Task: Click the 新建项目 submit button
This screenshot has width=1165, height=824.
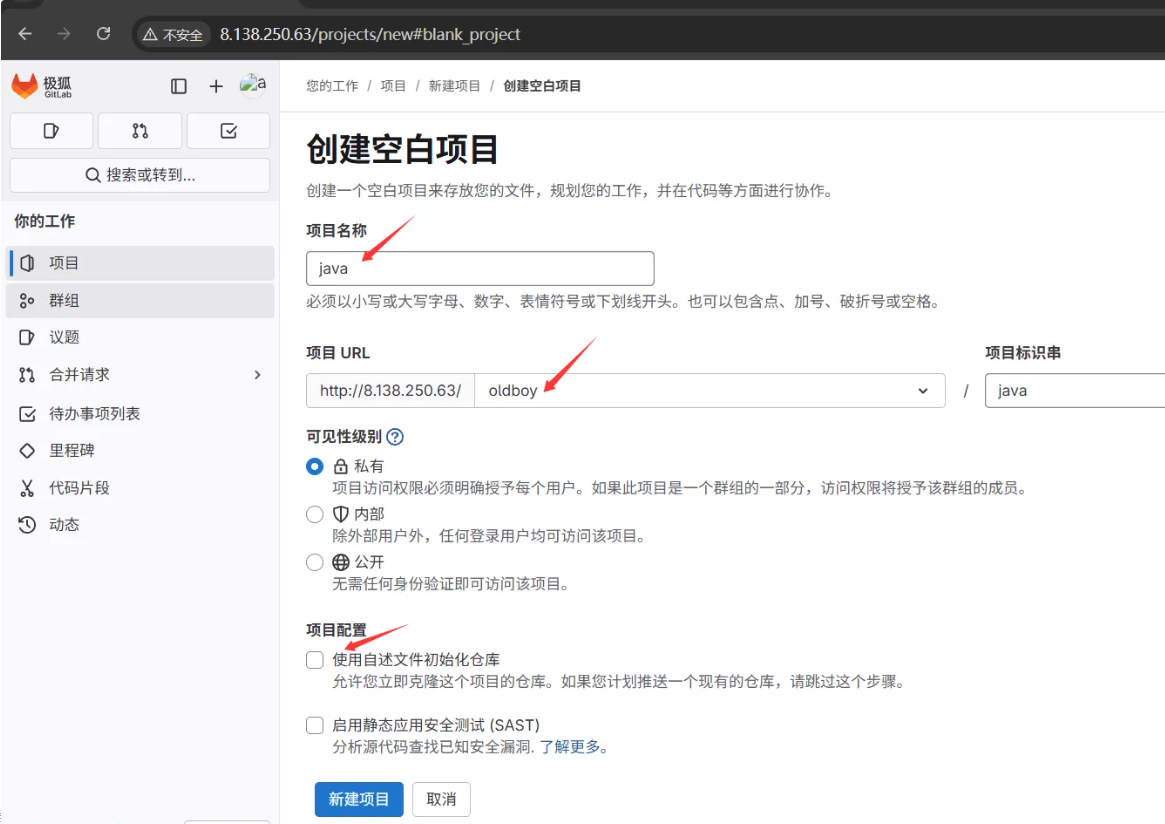Action: point(359,799)
